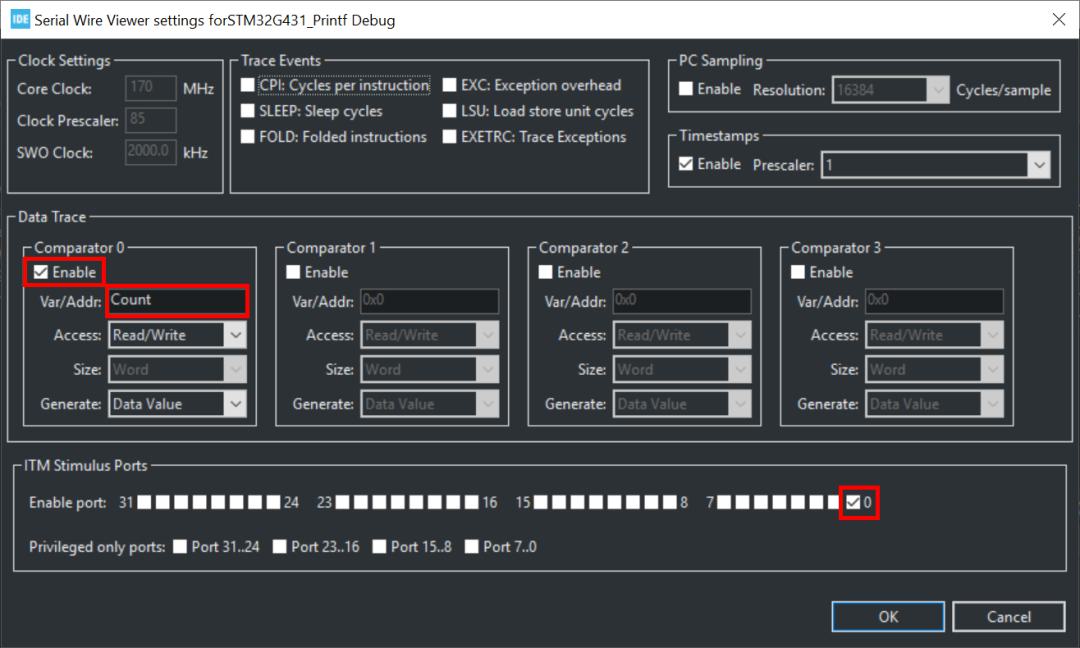1080x648 pixels.
Task: Click the IDE icon in title bar
Action: (20, 19)
